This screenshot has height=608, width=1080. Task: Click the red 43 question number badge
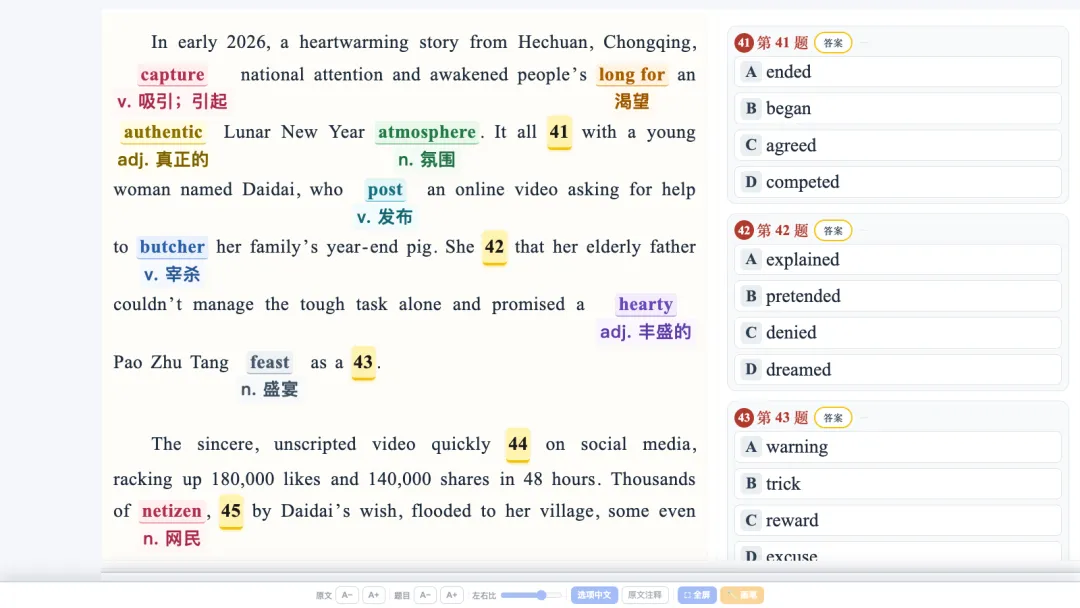pyautogui.click(x=744, y=418)
